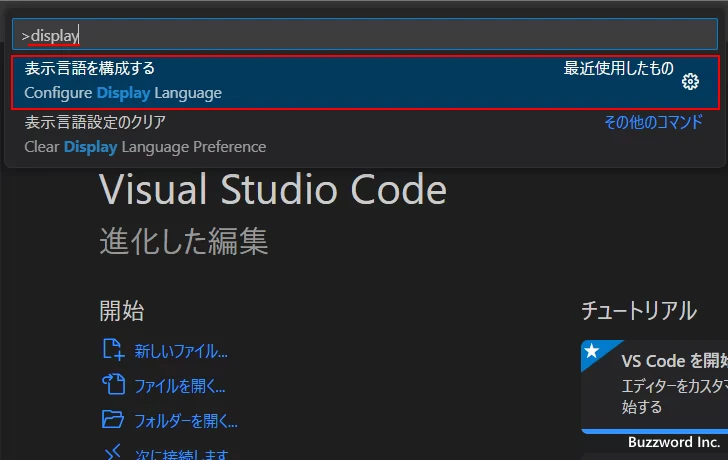The width and height of the screenshot is (728, 460).
Task: Click the open file icon beside ファイルを開く
Action: [113, 385]
